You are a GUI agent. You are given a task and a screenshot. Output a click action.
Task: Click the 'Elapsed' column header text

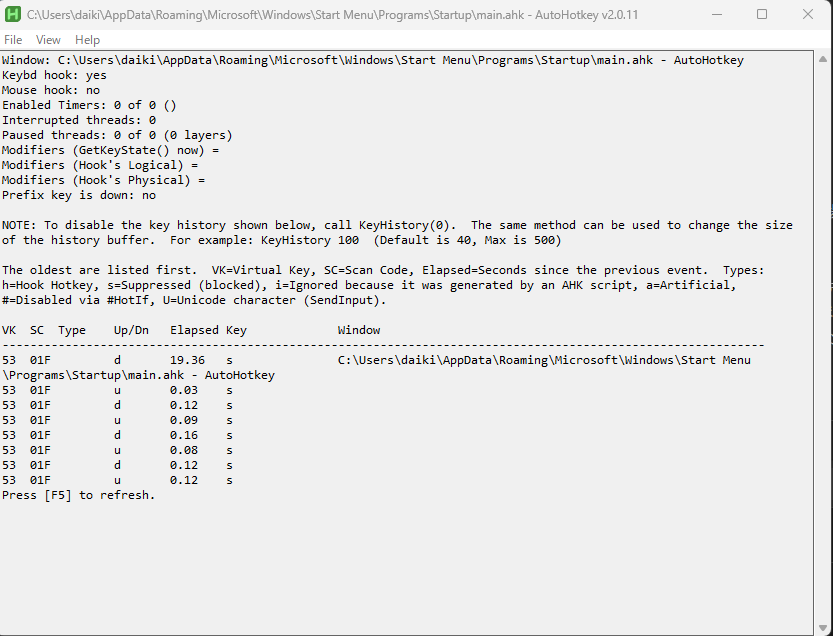(x=193, y=330)
